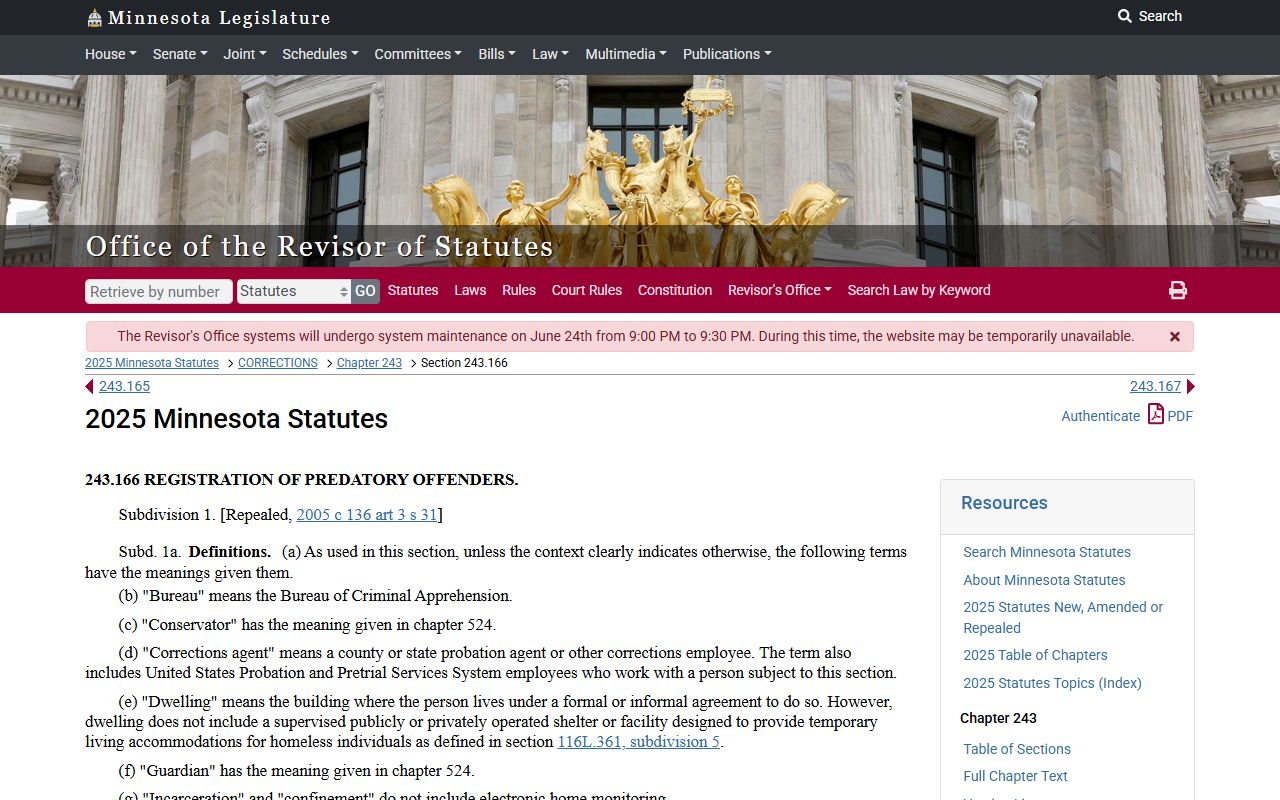Viewport: 1280px width, 800px height.
Task: Click the Retrieve by number field
Action: 159,291
